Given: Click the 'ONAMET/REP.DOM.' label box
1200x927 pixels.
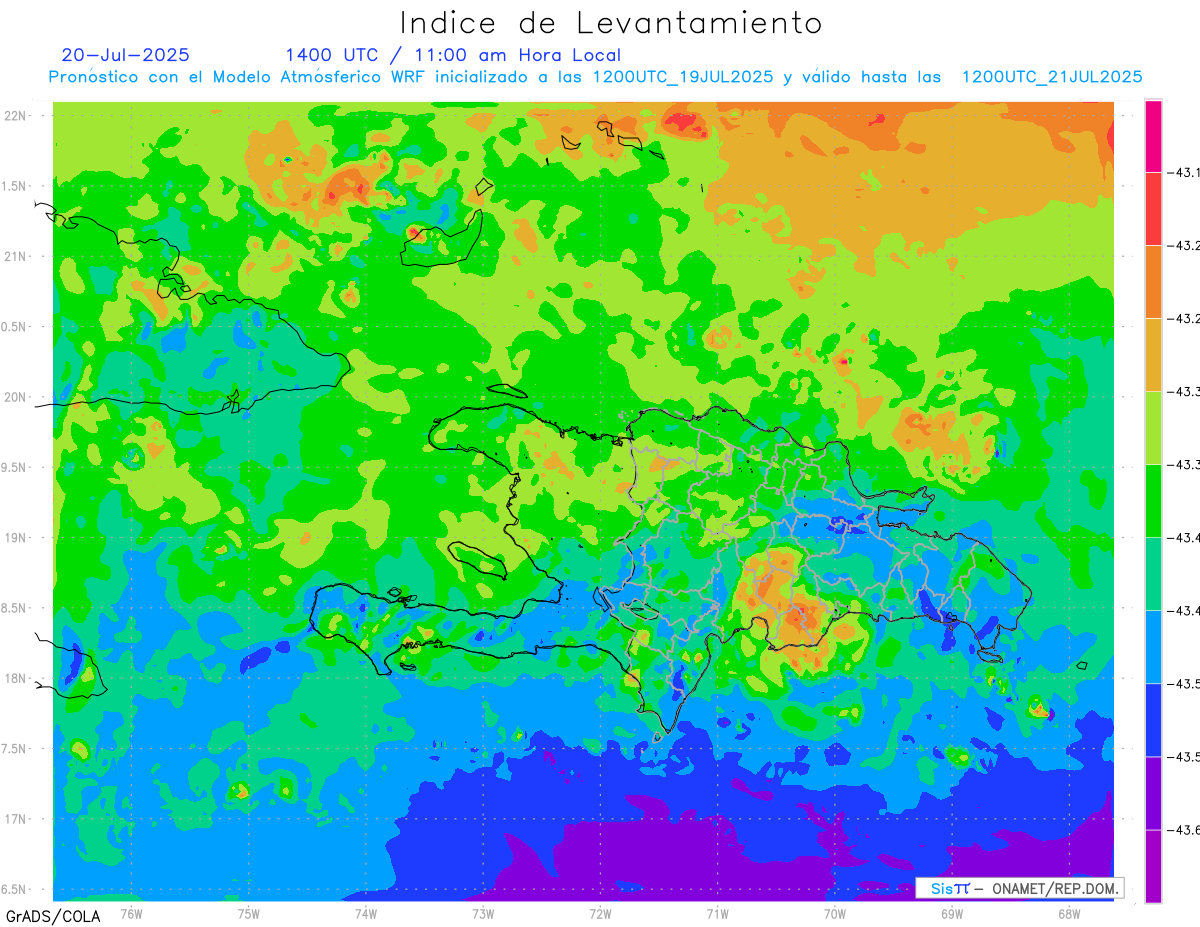Looking at the screenshot, I should [x=1020, y=888].
